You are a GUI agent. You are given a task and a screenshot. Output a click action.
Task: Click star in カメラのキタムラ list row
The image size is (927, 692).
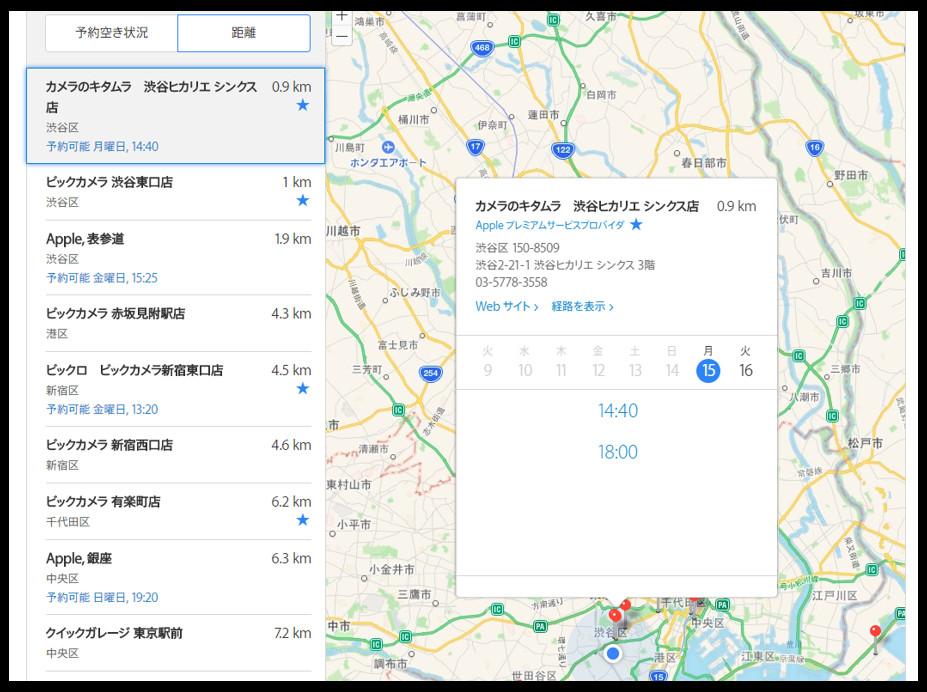(303, 105)
